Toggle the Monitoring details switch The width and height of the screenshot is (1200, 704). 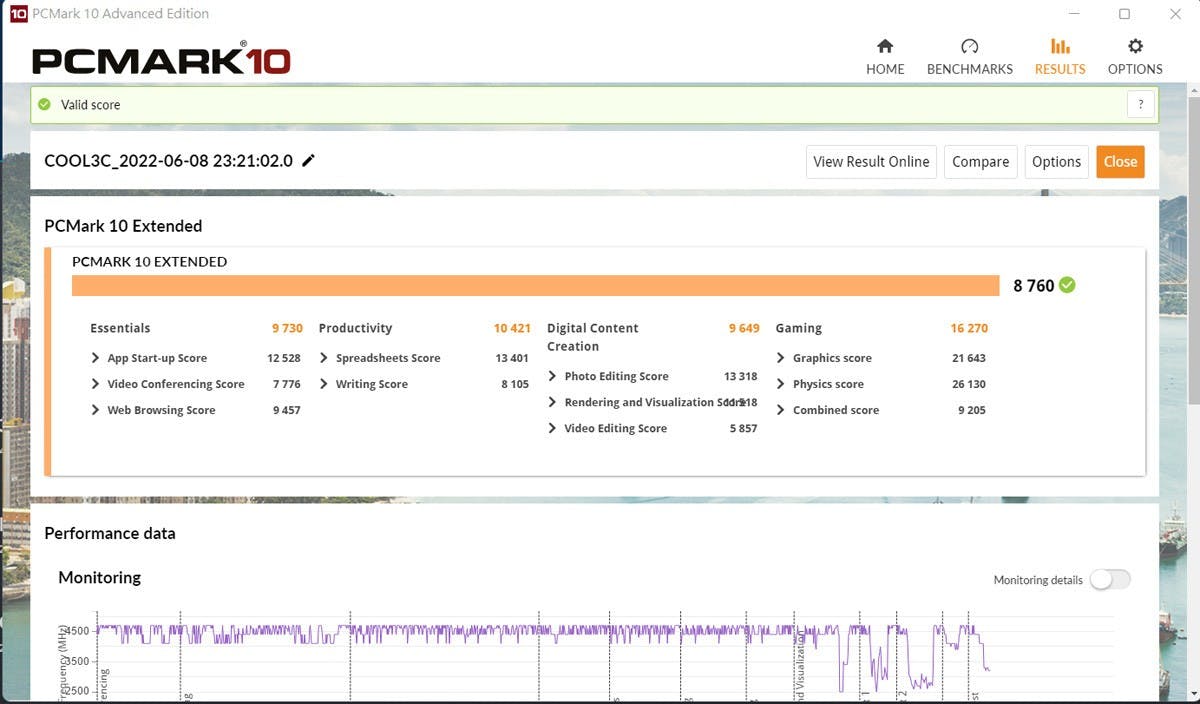[1110, 580]
